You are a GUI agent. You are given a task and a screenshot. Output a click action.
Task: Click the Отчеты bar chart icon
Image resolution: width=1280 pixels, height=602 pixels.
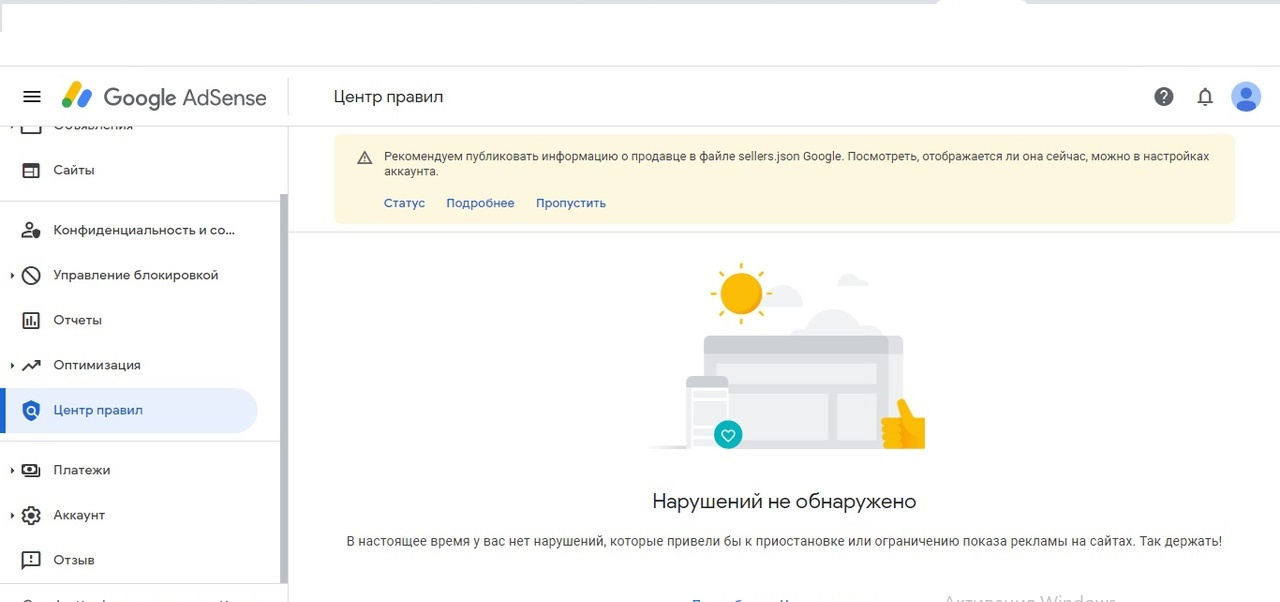point(31,320)
